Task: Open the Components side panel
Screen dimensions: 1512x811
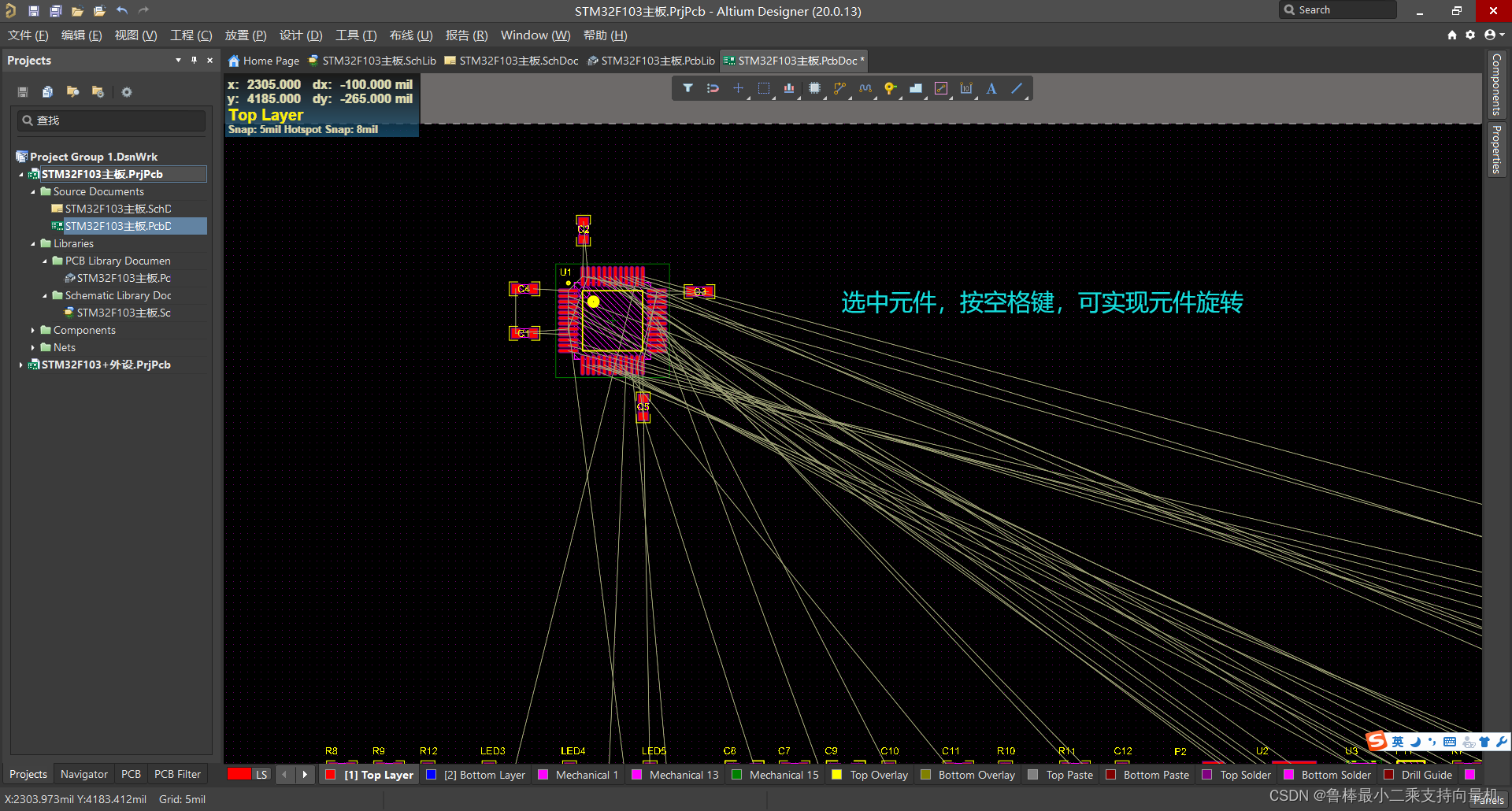Action: point(1496,84)
